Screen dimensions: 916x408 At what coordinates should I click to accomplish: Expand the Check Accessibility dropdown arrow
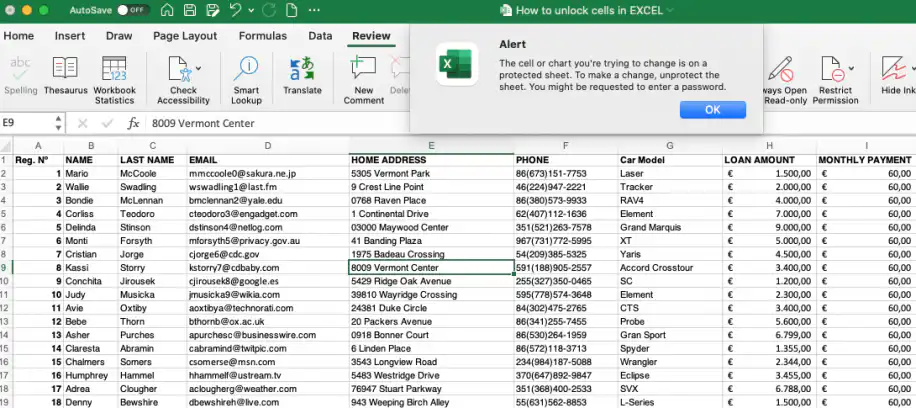point(198,68)
